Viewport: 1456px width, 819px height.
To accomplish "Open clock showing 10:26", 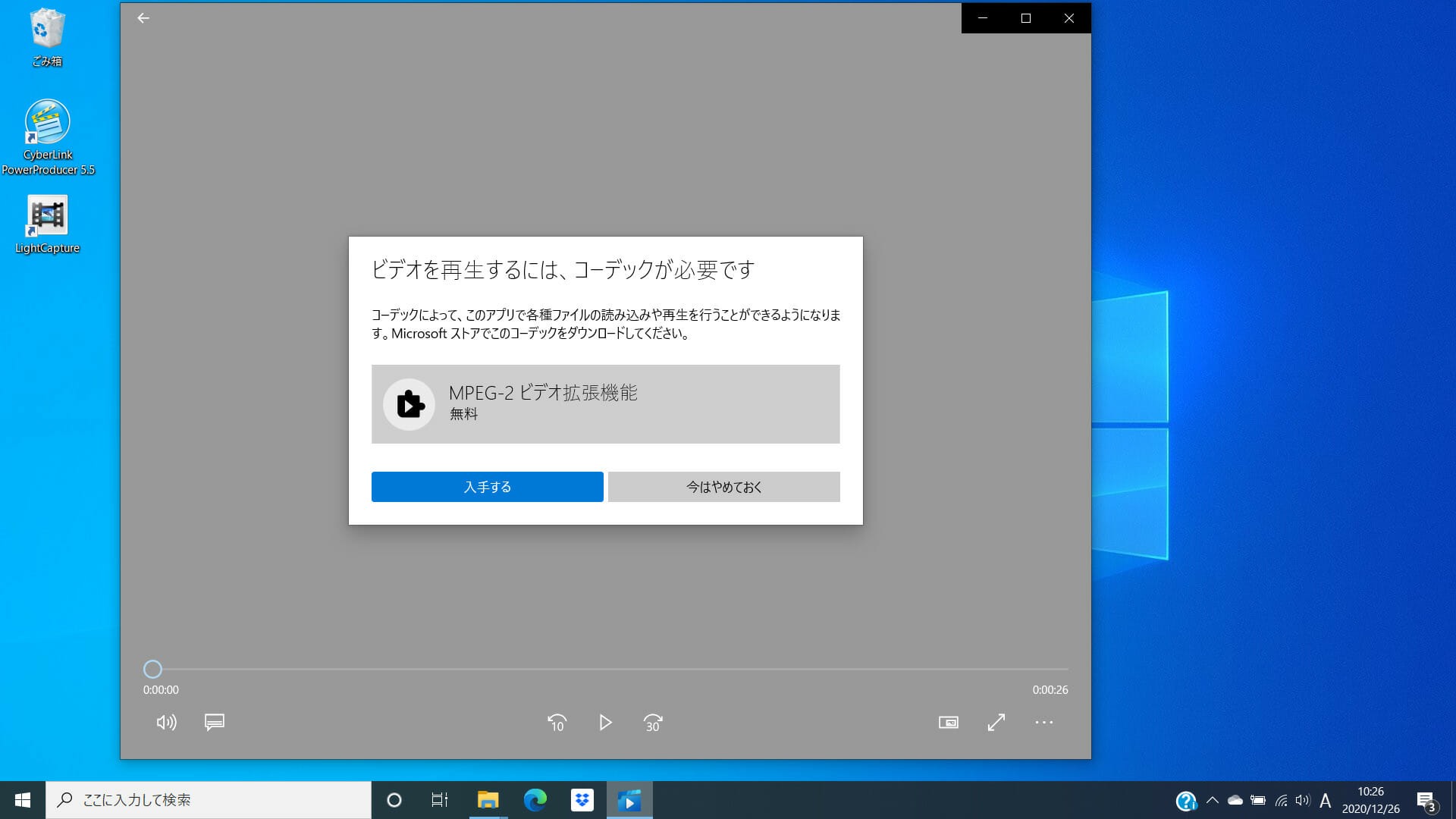I will coord(1370,800).
